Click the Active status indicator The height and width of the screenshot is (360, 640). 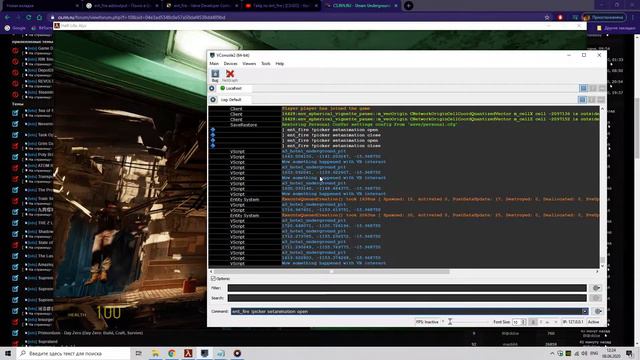click(593, 322)
